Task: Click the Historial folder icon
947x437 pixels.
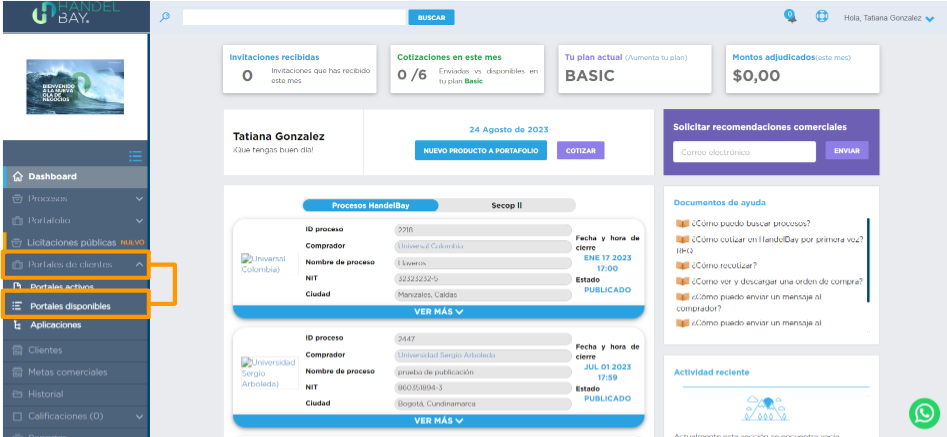Action: (17, 394)
